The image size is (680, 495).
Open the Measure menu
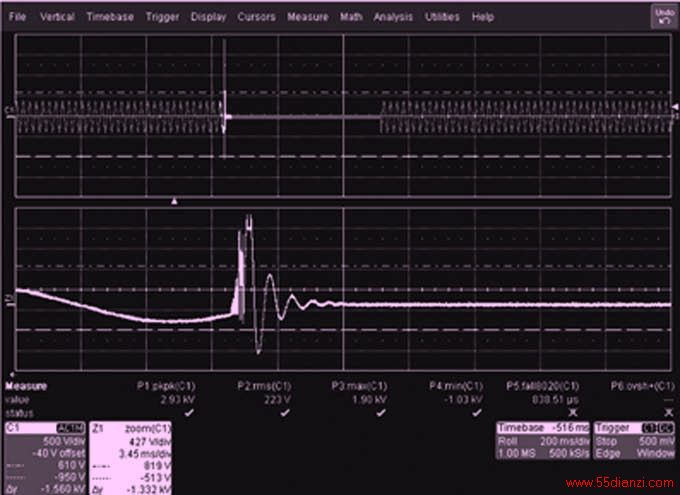[307, 17]
